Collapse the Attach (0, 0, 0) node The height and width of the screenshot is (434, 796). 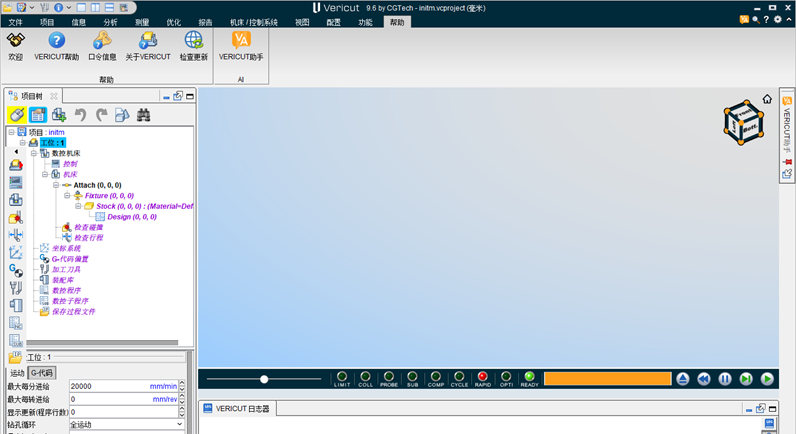click(x=56, y=185)
